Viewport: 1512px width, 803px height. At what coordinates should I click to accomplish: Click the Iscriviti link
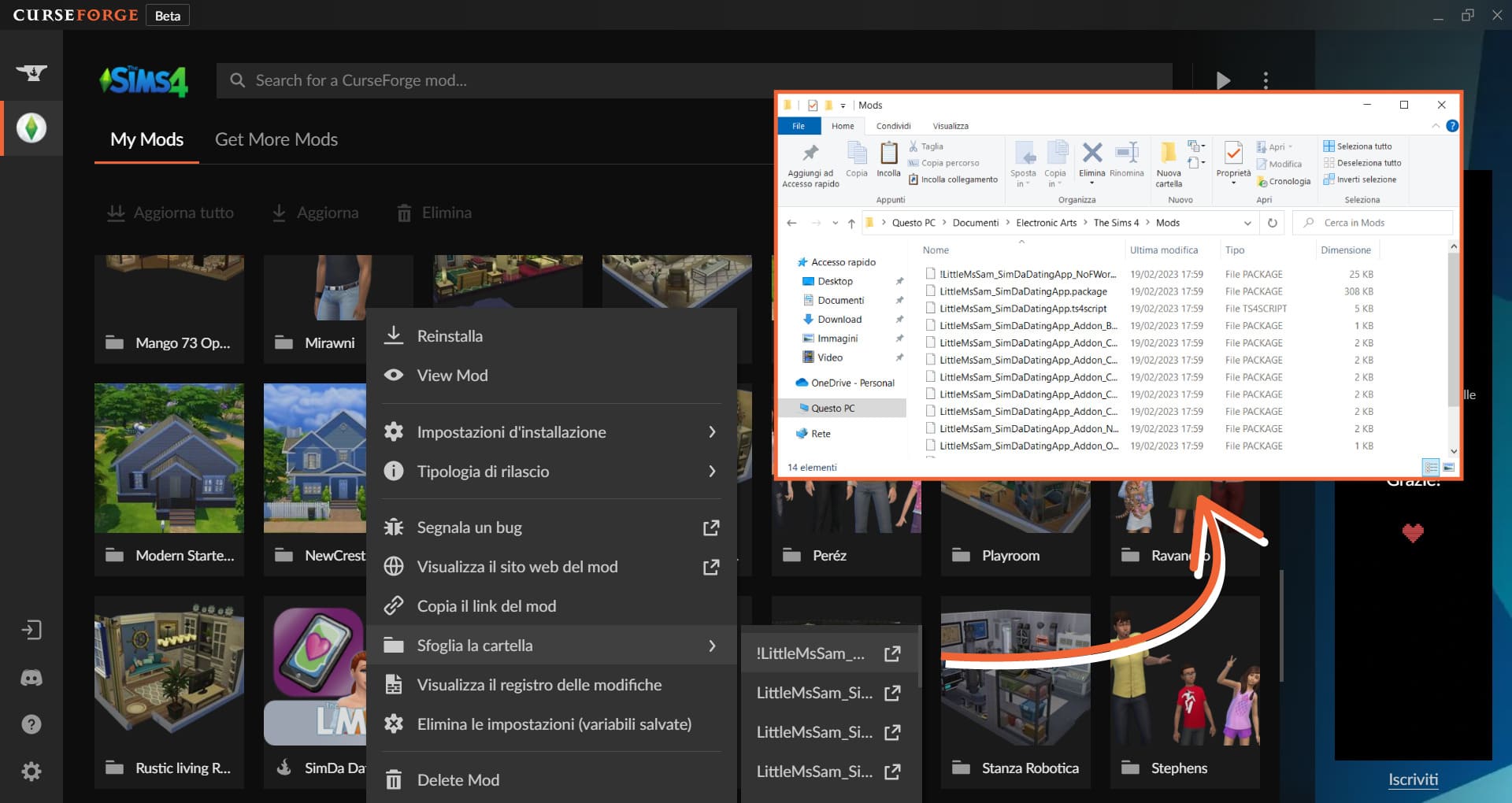(1413, 779)
